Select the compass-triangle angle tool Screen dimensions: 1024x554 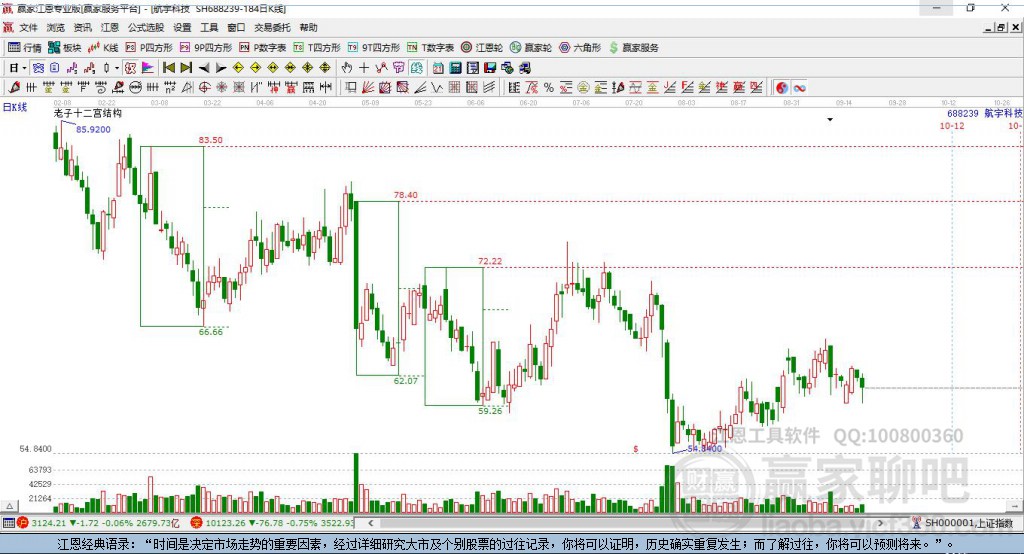pyautogui.click(x=187, y=88)
